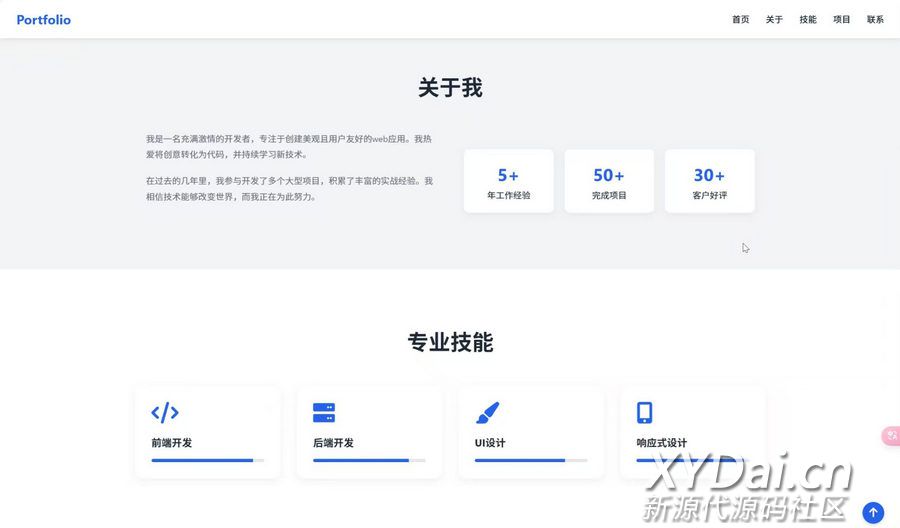900x528 pixels.
Task: Go to the 关于 navigation link
Action: [x=774, y=20]
